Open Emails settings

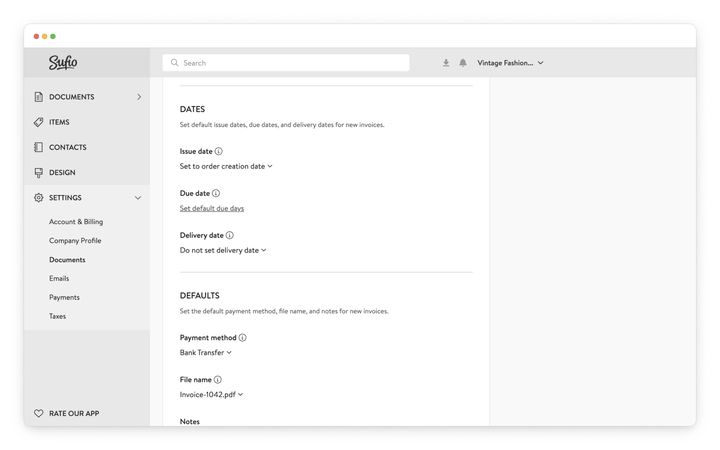click(59, 278)
